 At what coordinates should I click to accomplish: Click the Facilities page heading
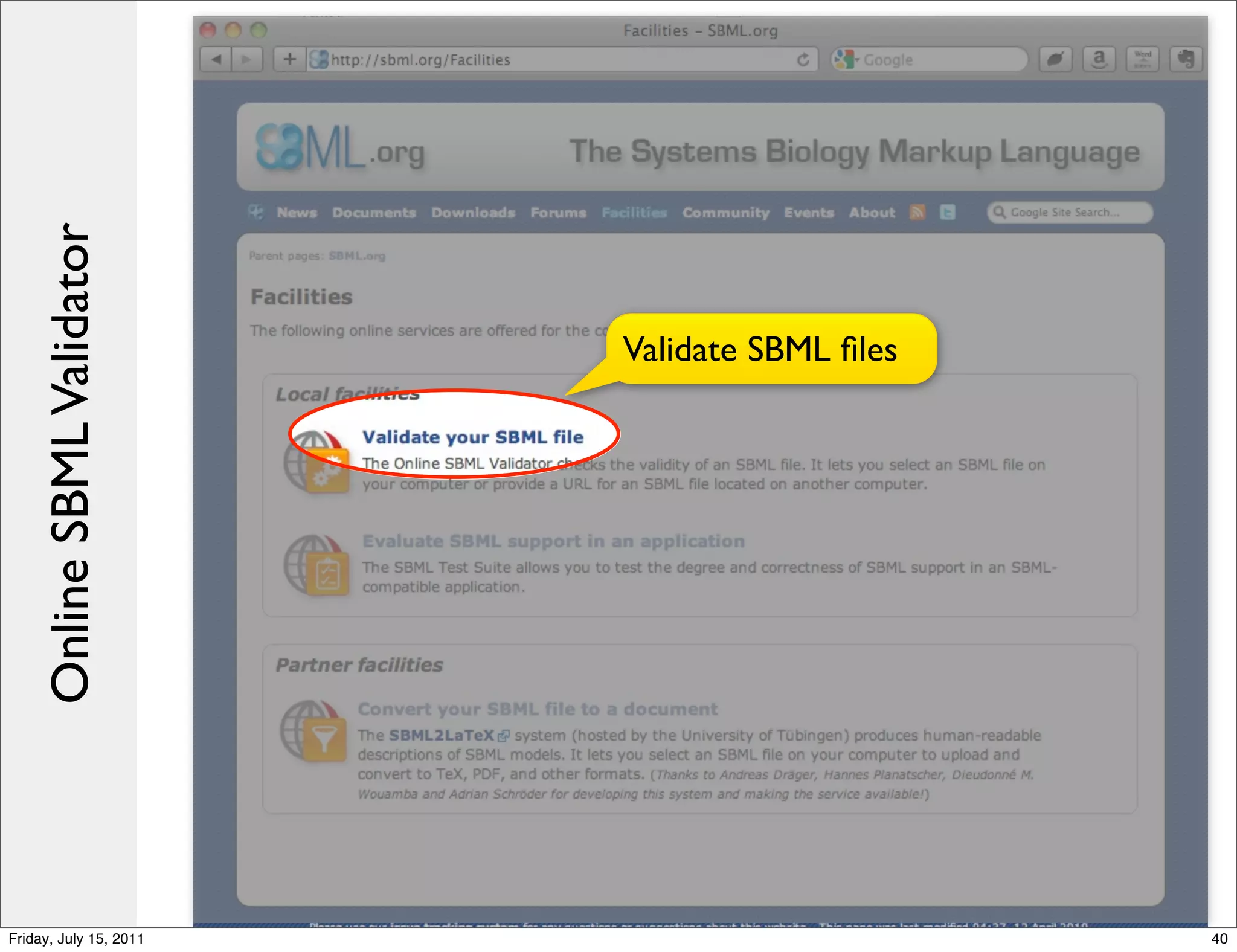coord(301,297)
